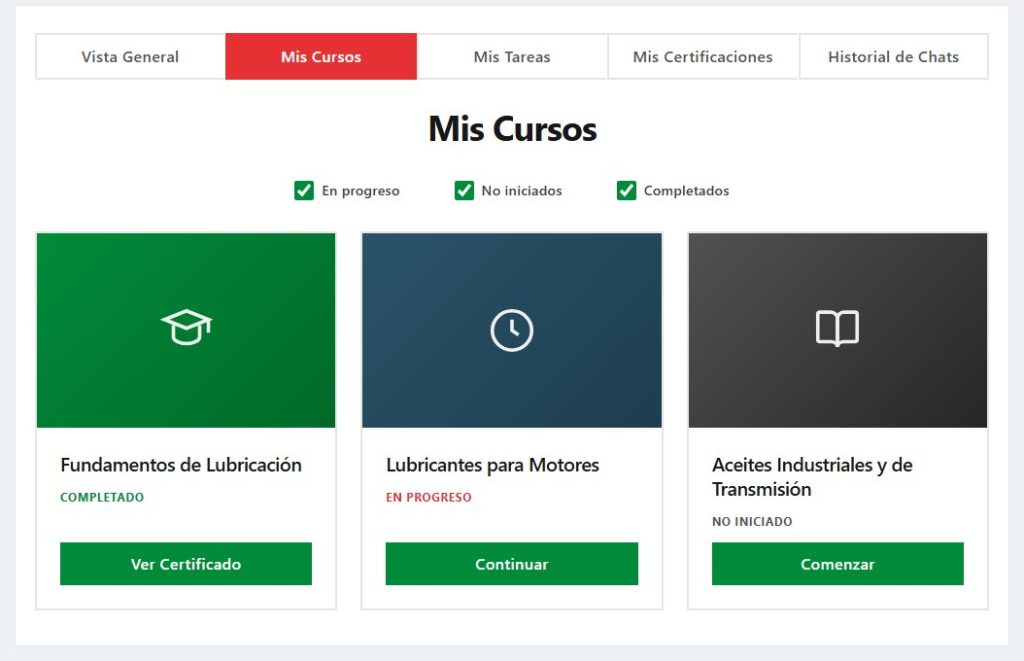Click the Completados filter label text
Viewport: 1024px width, 661px height.
click(x=686, y=191)
